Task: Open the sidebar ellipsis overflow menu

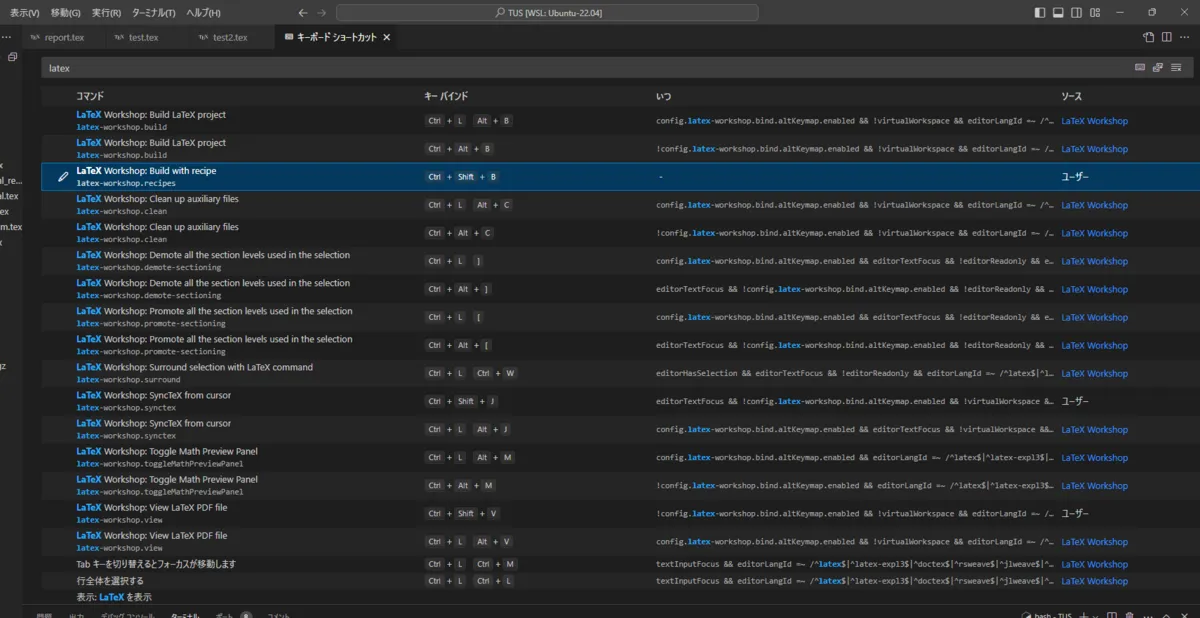Action: point(6,37)
